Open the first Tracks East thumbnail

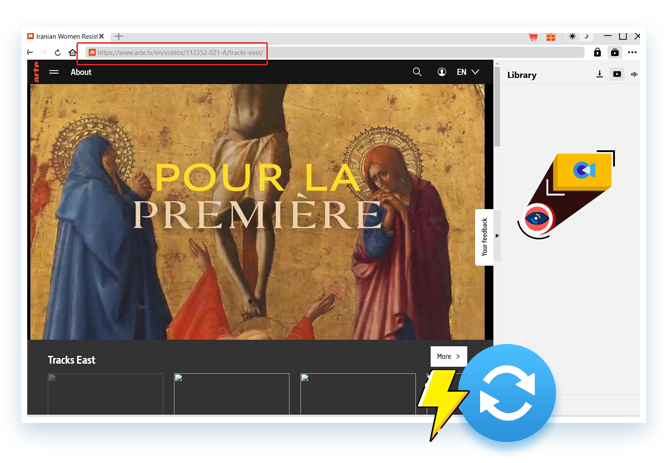(105, 394)
